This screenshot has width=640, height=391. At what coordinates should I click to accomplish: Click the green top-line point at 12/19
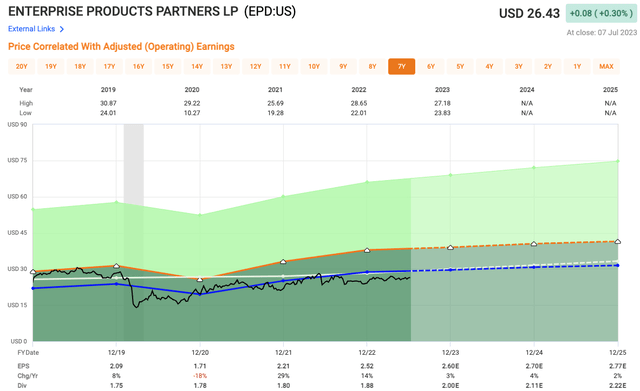(116, 202)
